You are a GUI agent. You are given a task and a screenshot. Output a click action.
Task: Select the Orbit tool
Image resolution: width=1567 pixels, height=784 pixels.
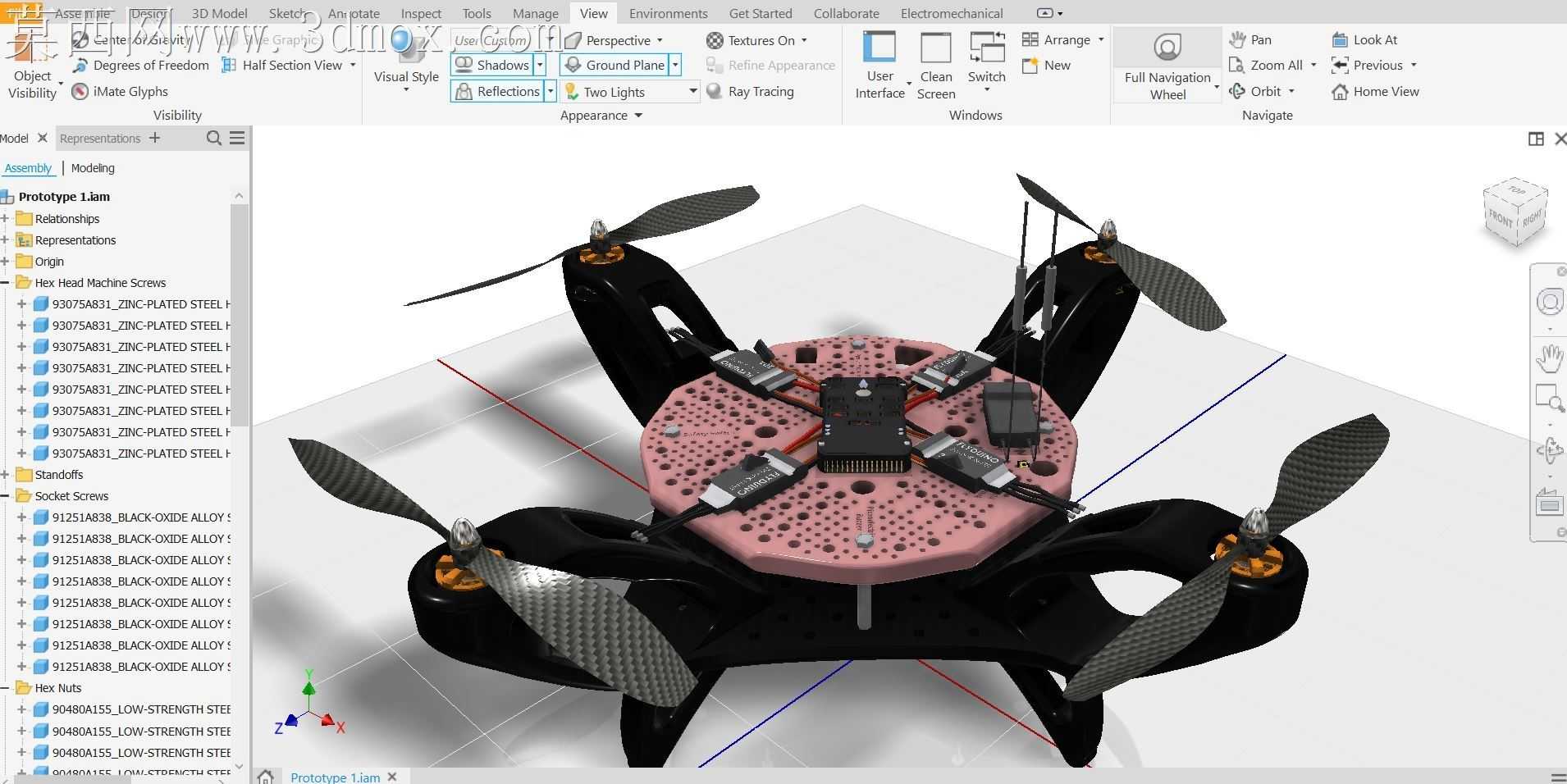(1255, 92)
